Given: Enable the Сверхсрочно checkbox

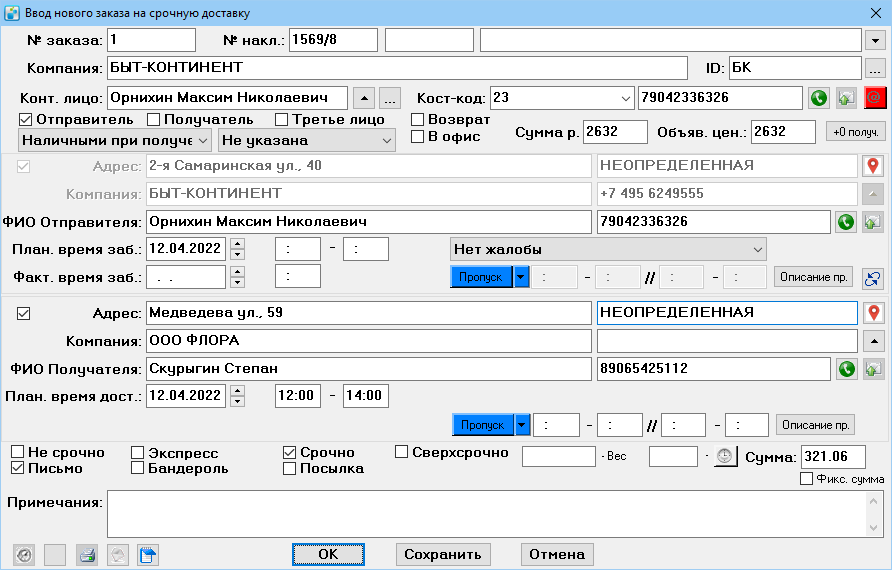Looking at the screenshot, I should (402, 452).
